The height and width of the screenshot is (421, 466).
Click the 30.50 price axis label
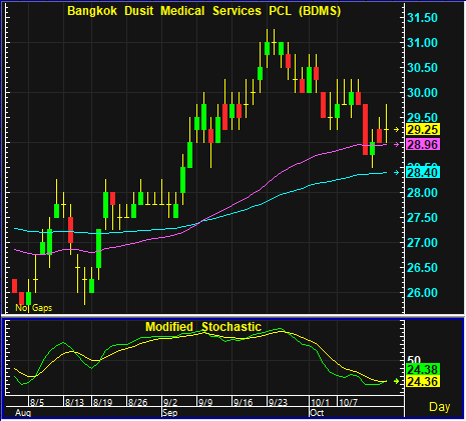[x=422, y=68]
